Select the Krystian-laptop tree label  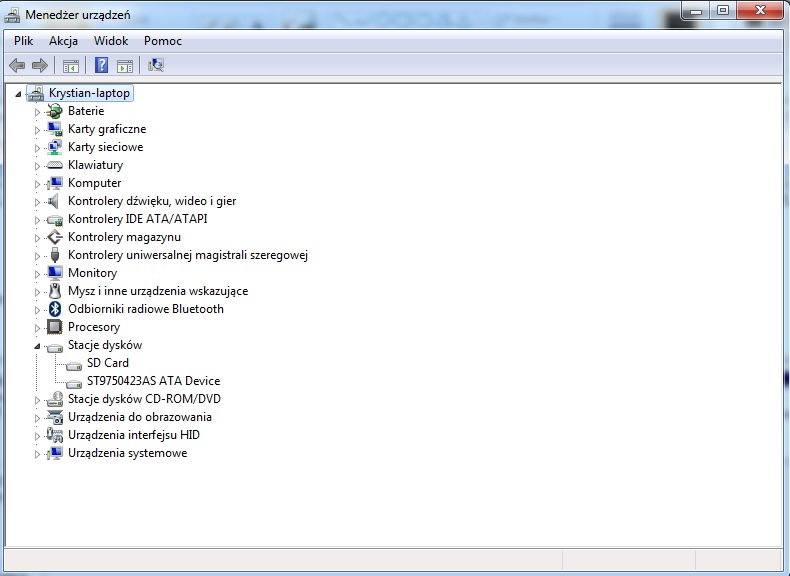pos(89,93)
